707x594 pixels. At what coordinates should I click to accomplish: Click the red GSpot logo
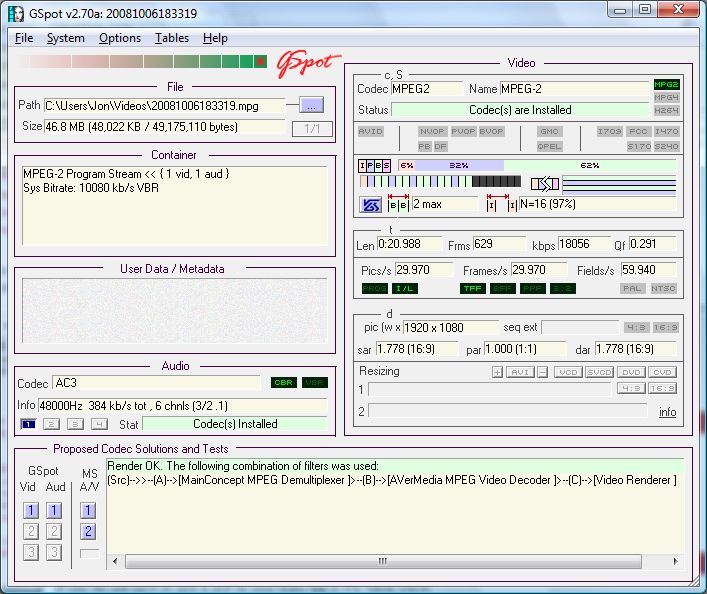[x=309, y=64]
